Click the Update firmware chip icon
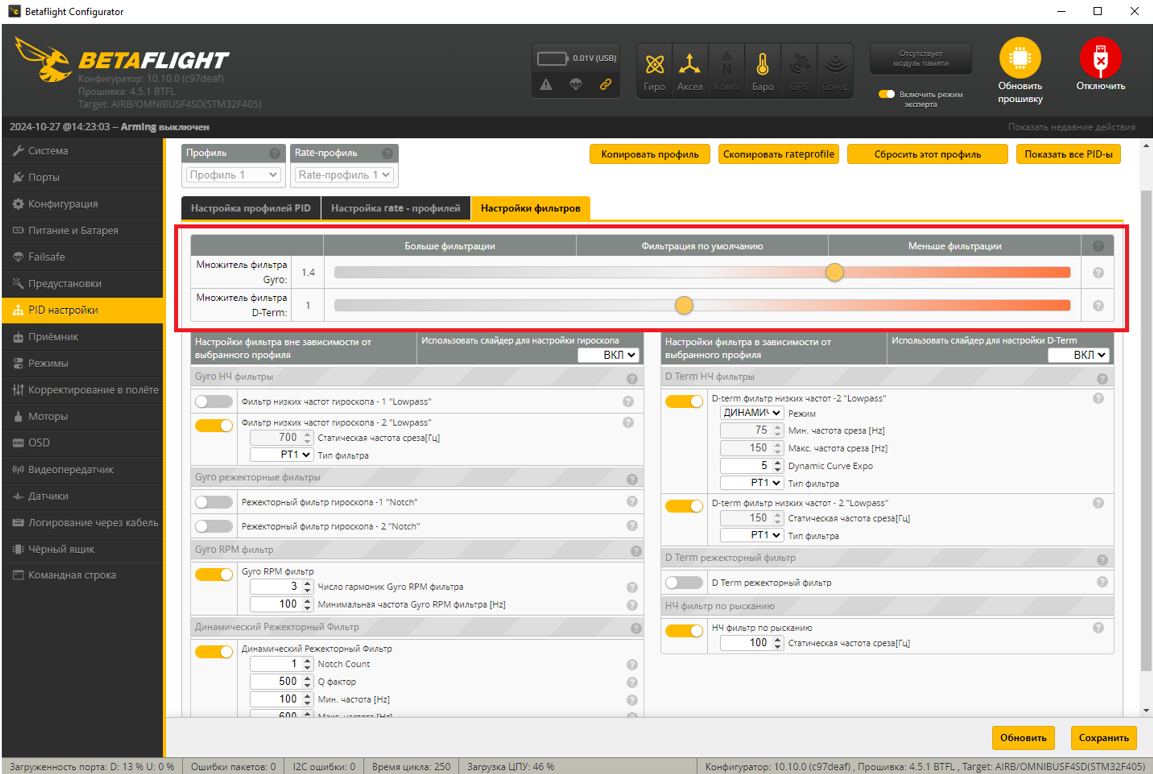The height and width of the screenshot is (774, 1153). (x=1019, y=59)
